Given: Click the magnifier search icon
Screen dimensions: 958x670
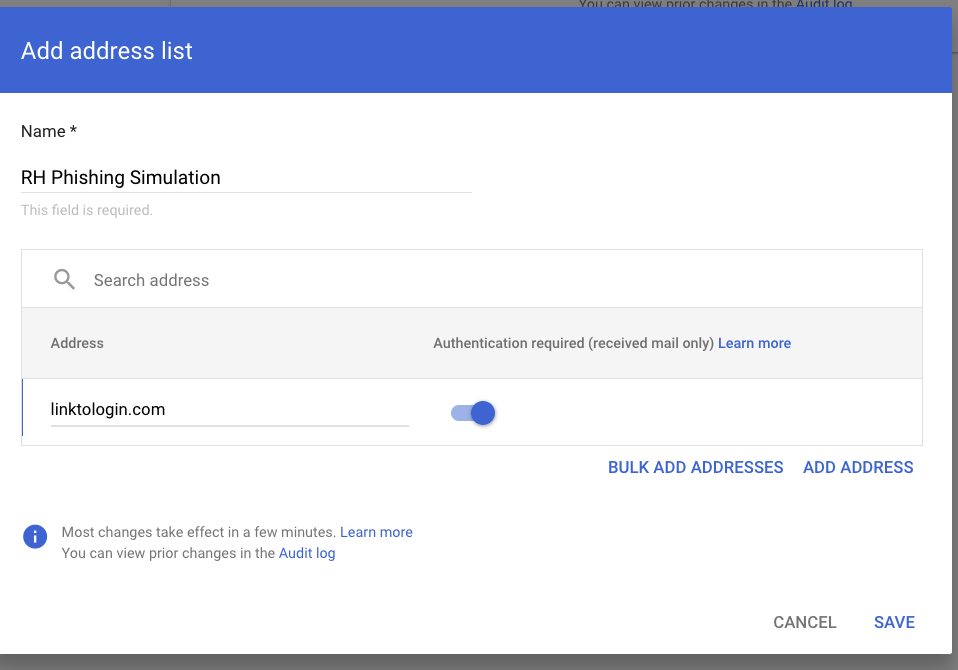Looking at the screenshot, I should [x=65, y=280].
